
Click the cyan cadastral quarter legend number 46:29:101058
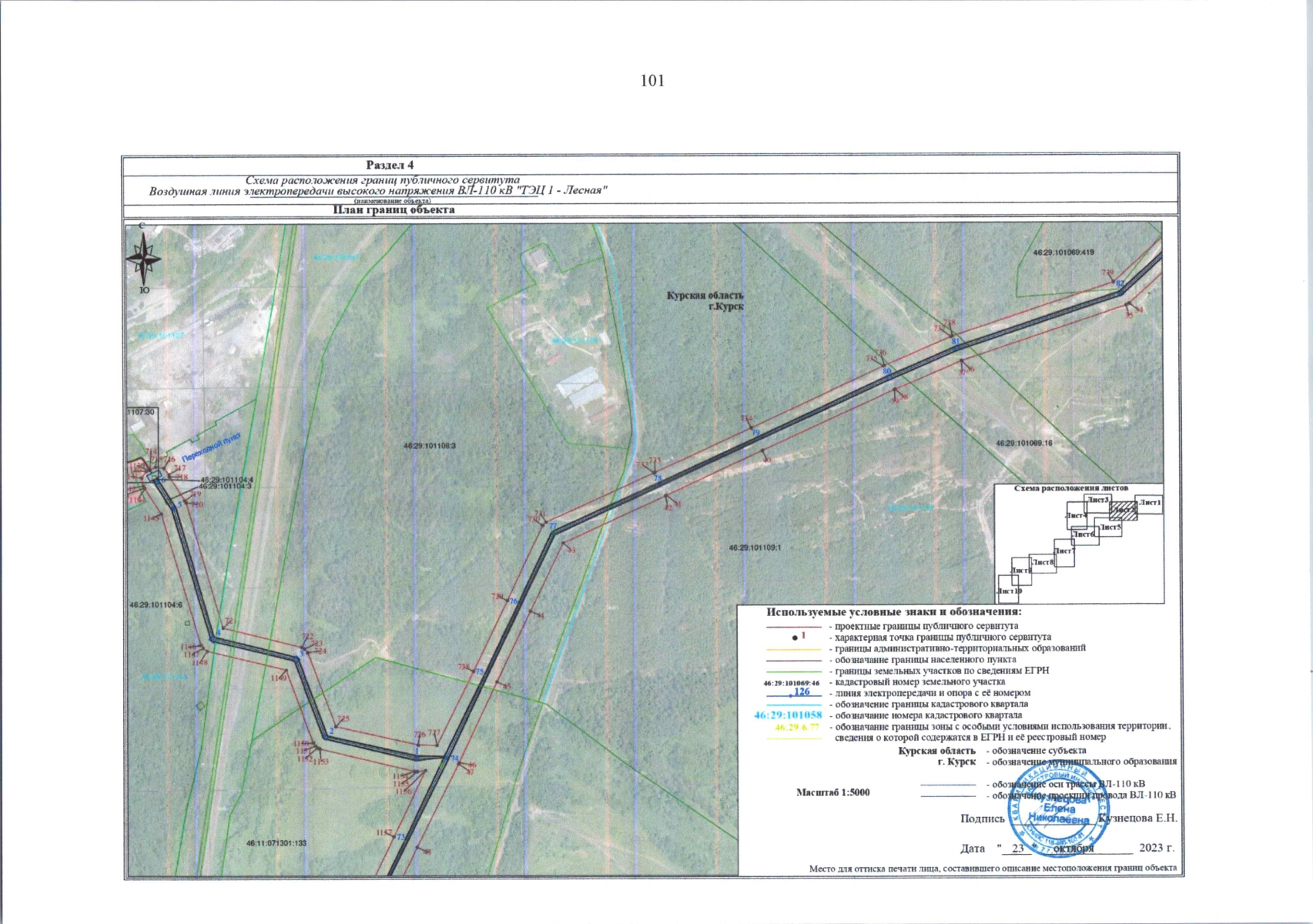(x=788, y=715)
